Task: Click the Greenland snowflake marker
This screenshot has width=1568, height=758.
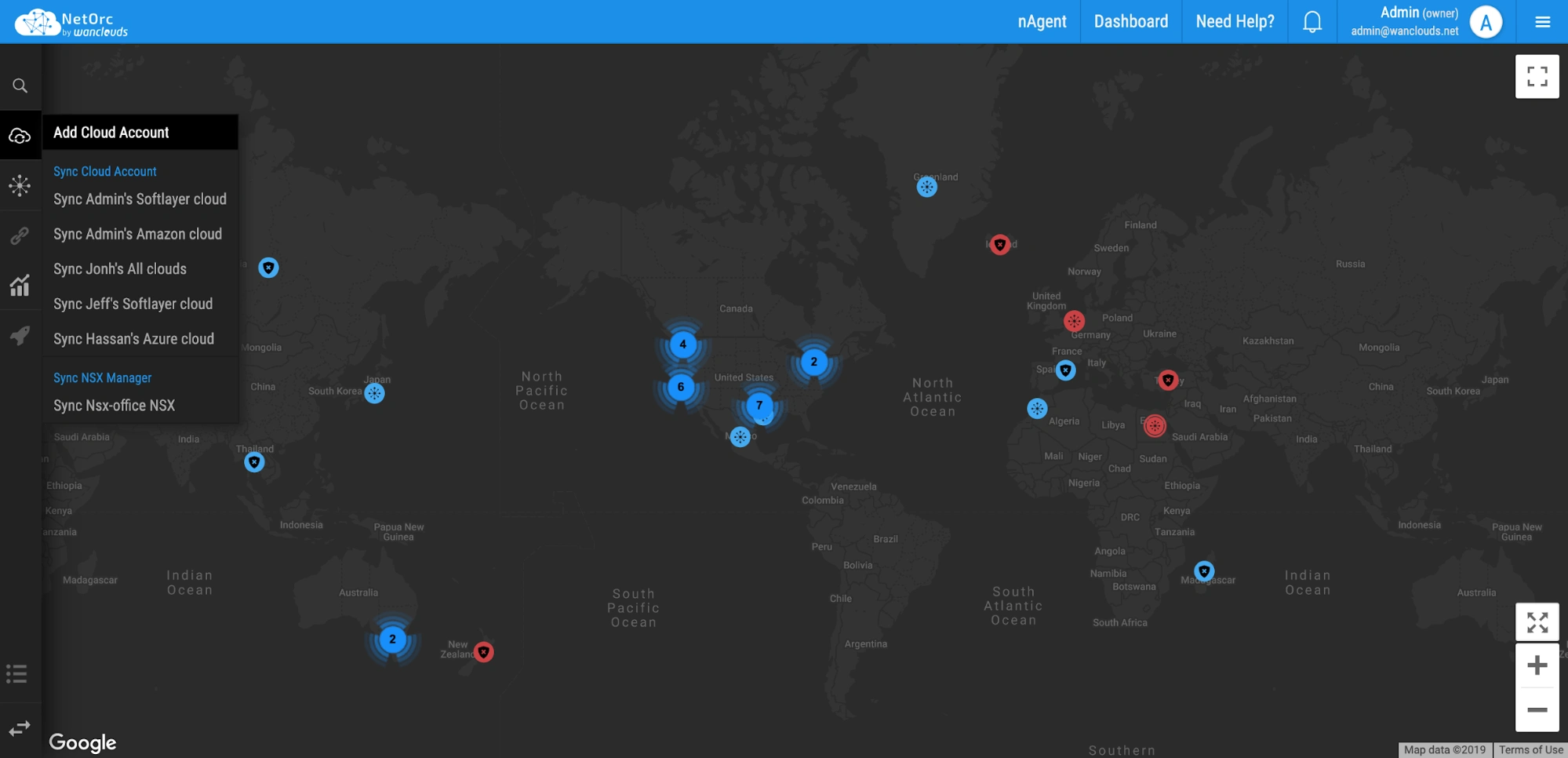Action: point(927,187)
